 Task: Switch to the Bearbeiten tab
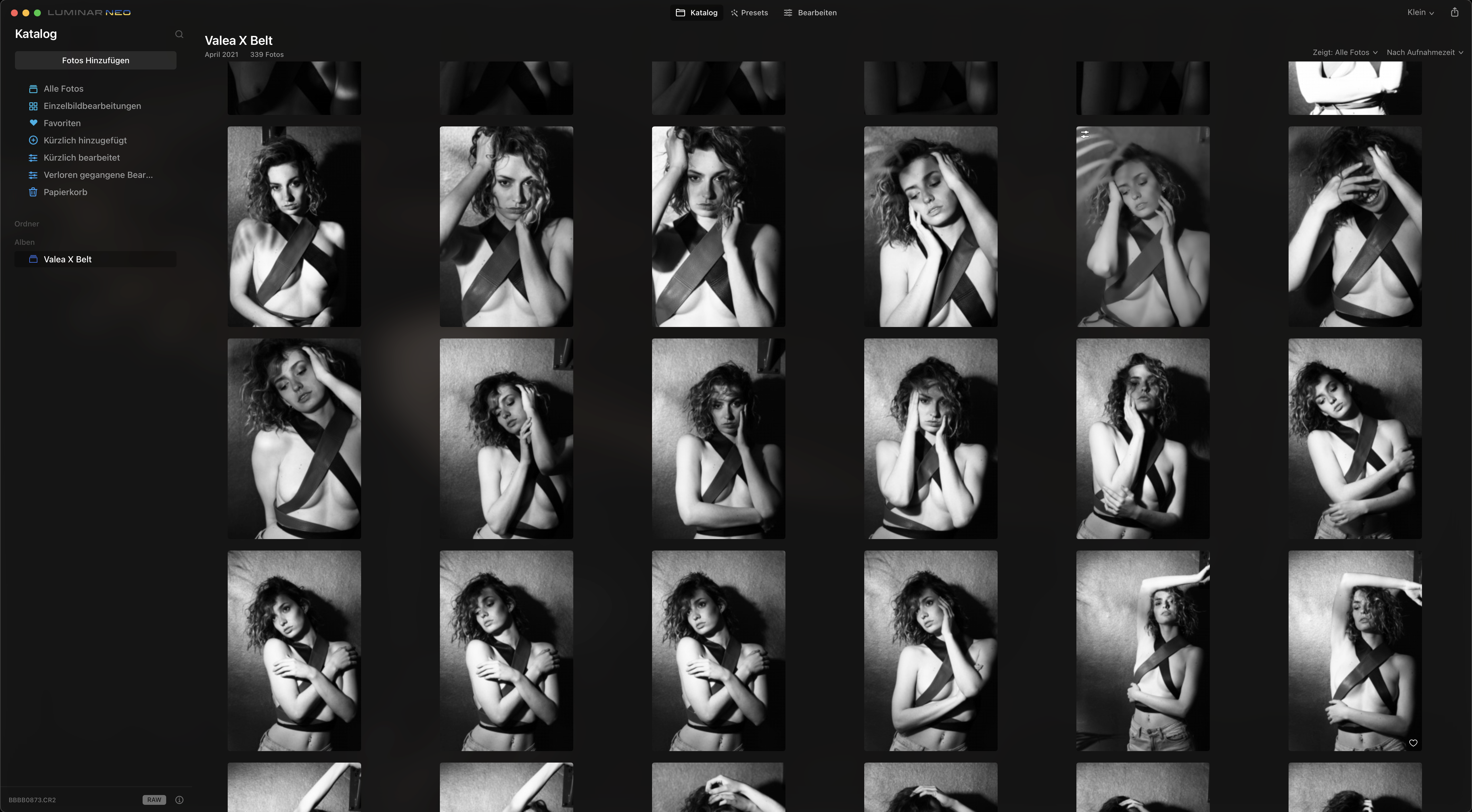tap(810, 13)
